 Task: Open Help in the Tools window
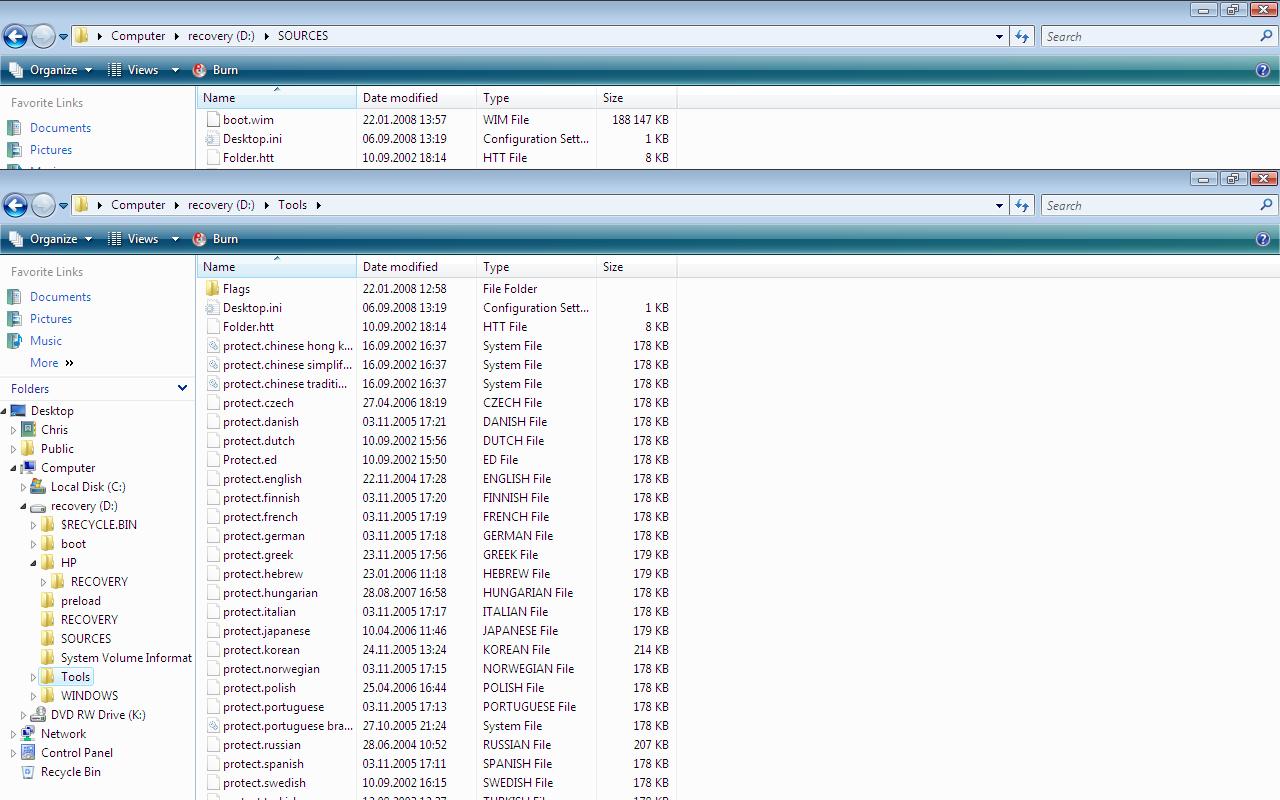[x=1263, y=239]
